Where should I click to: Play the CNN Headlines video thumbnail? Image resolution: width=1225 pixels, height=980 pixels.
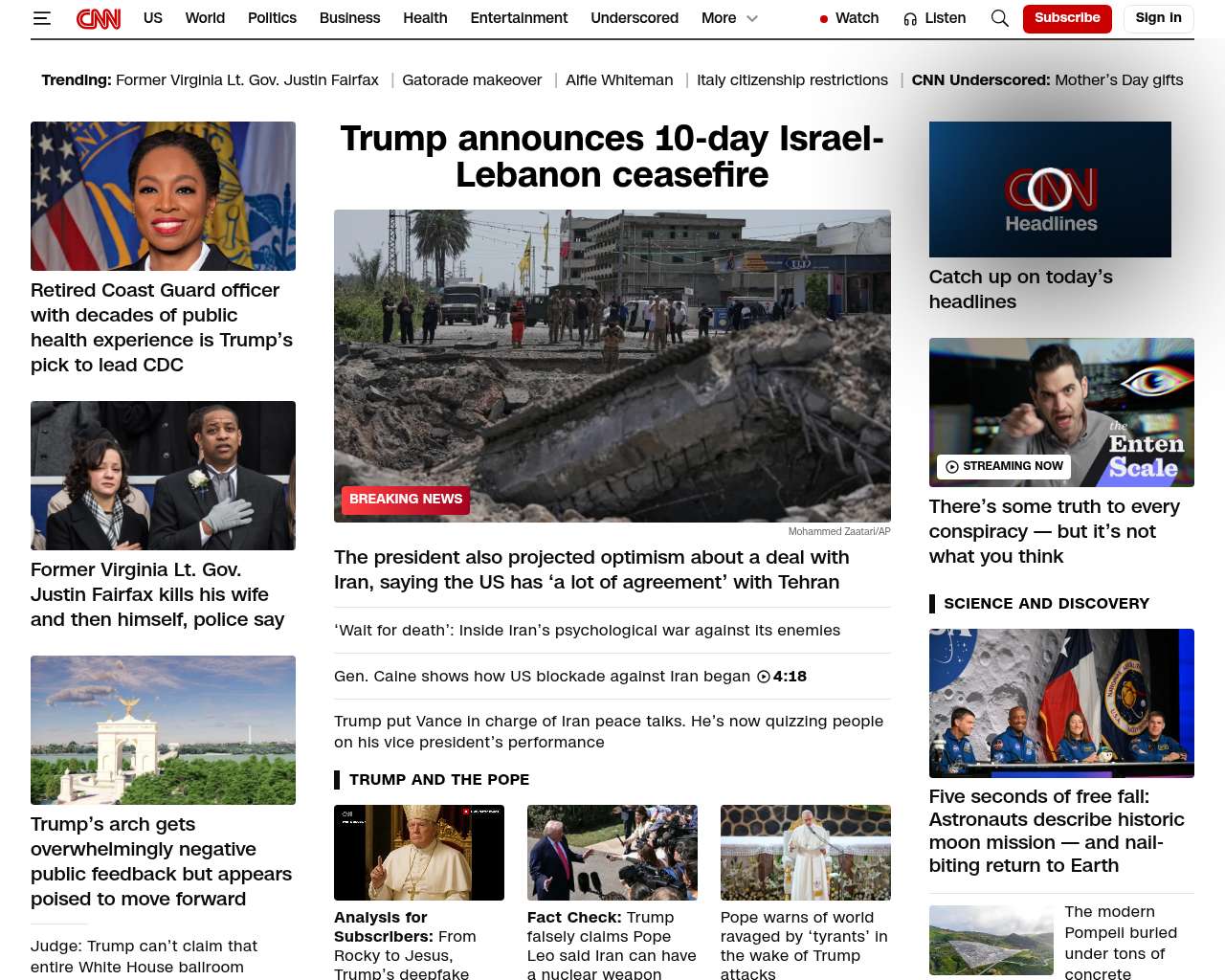(1050, 189)
